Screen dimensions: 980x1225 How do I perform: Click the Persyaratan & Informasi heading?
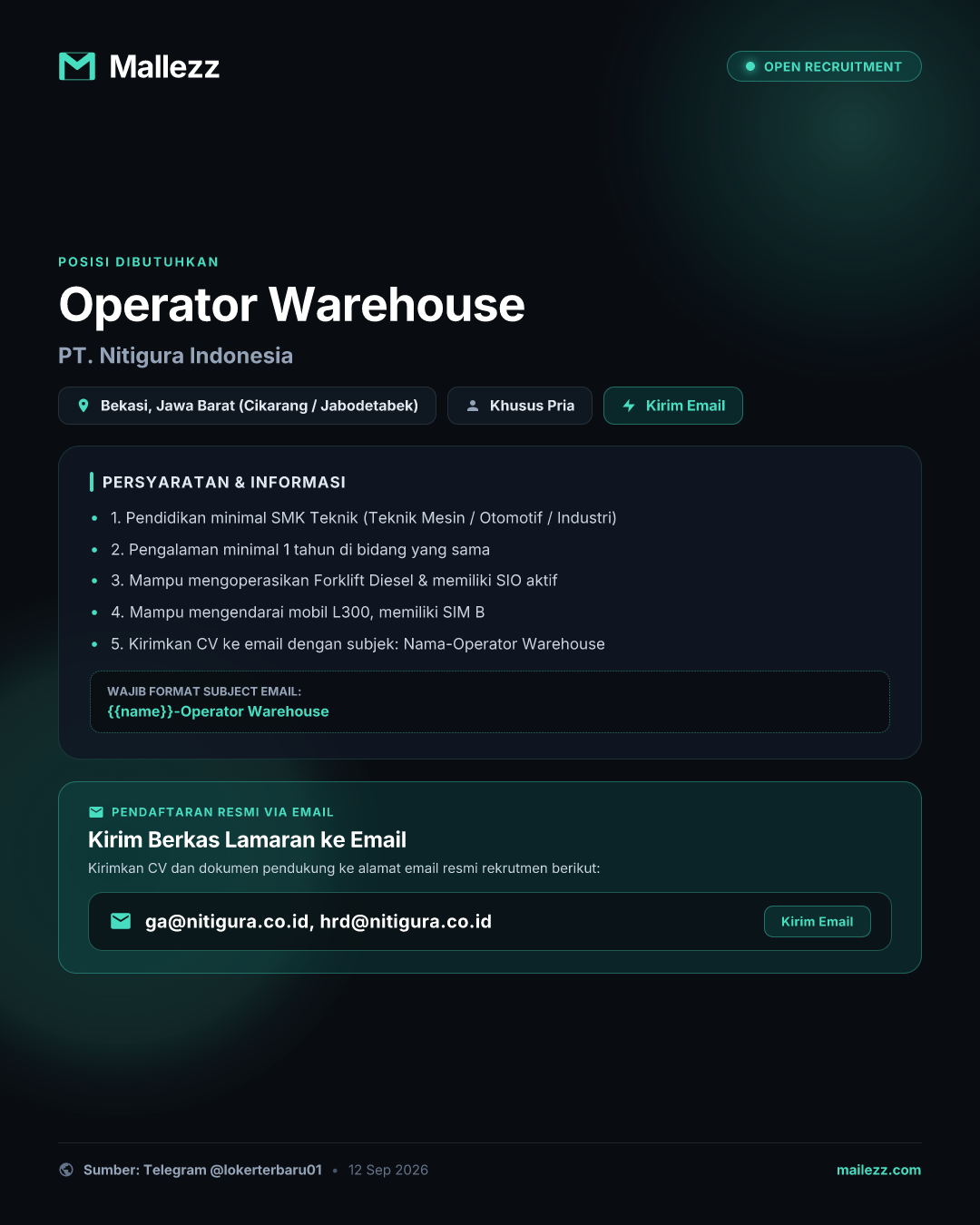(x=224, y=483)
